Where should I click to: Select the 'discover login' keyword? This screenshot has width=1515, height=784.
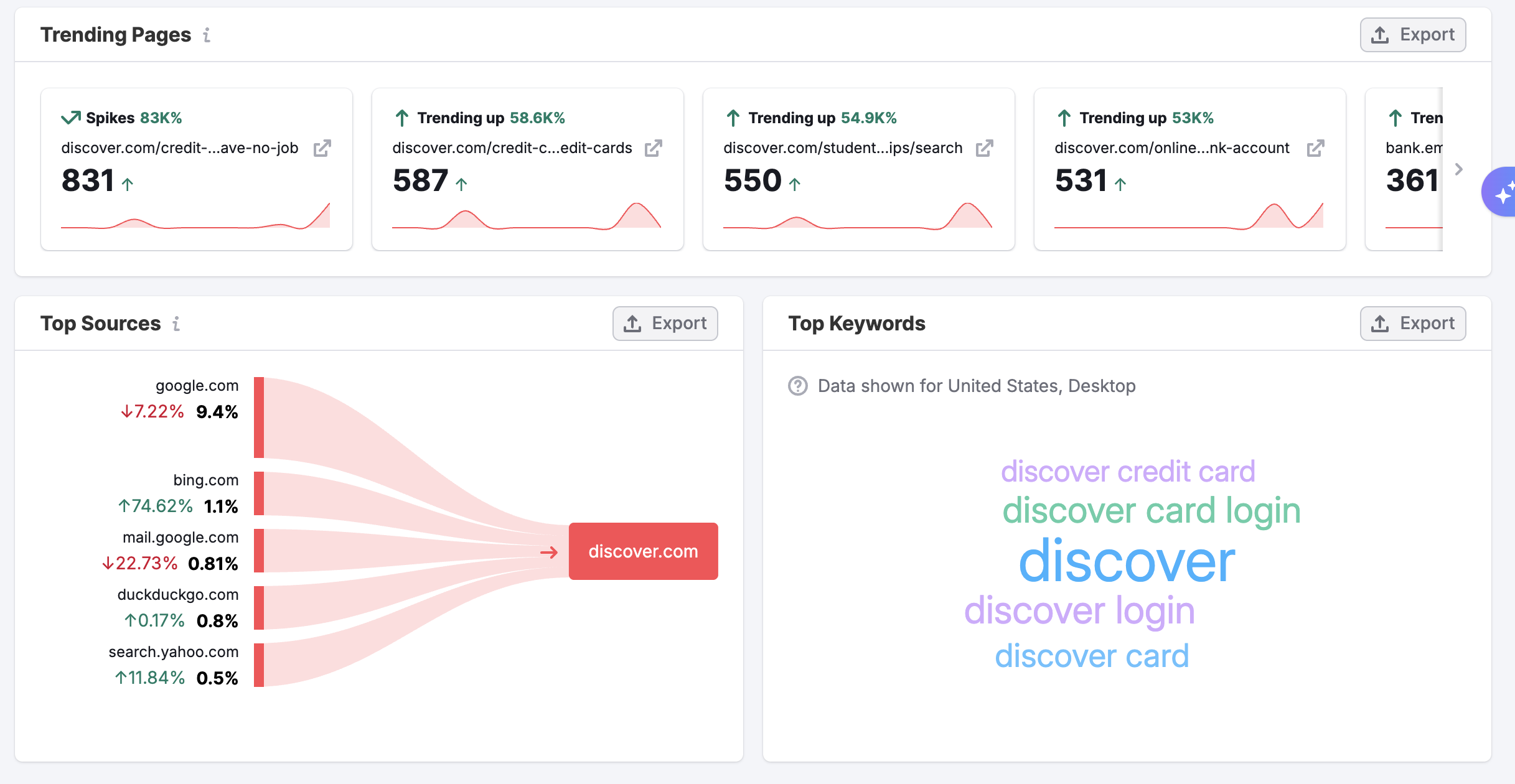coord(1079,610)
